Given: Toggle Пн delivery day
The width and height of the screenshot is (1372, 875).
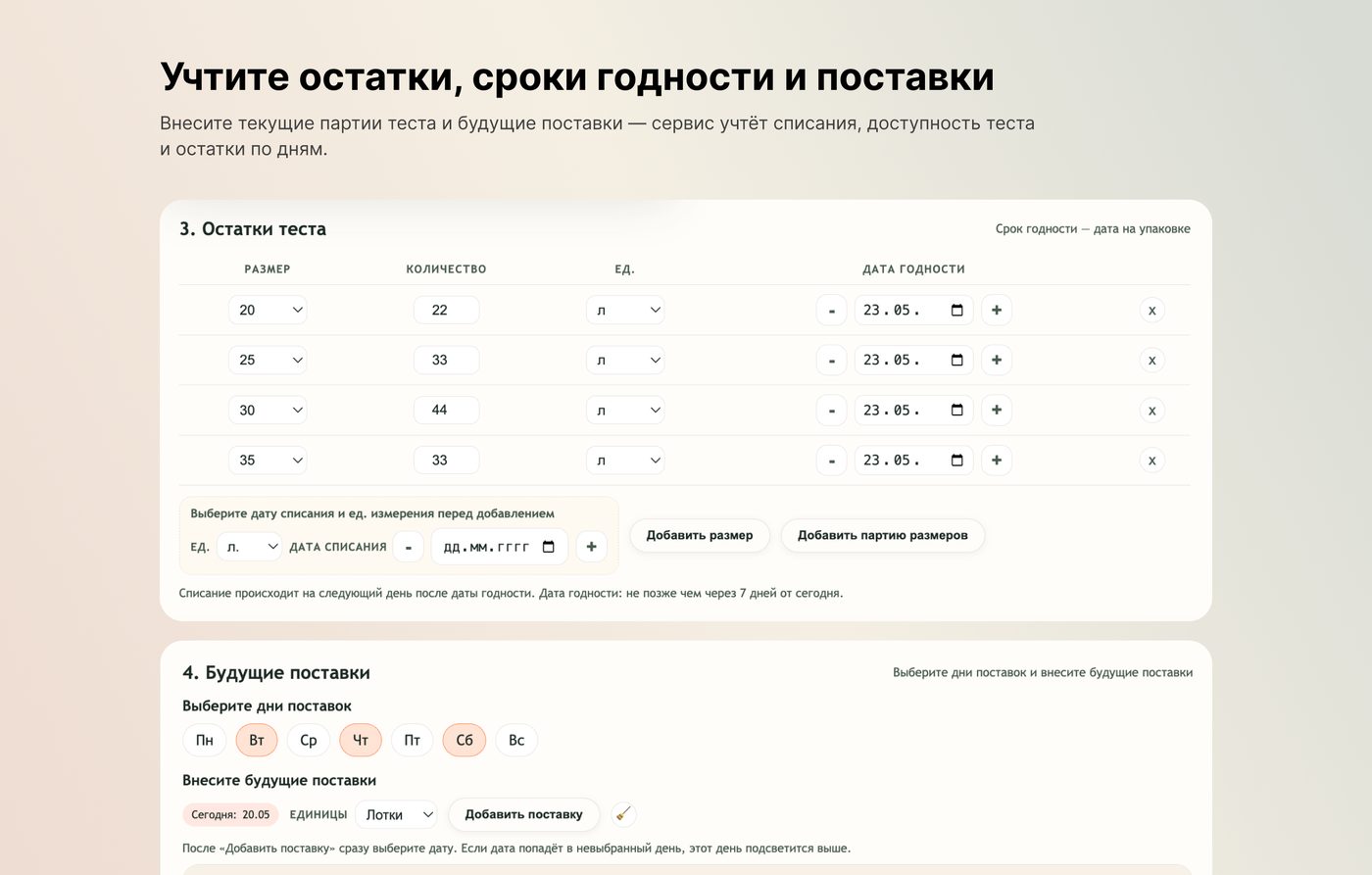Looking at the screenshot, I should point(205,740).
